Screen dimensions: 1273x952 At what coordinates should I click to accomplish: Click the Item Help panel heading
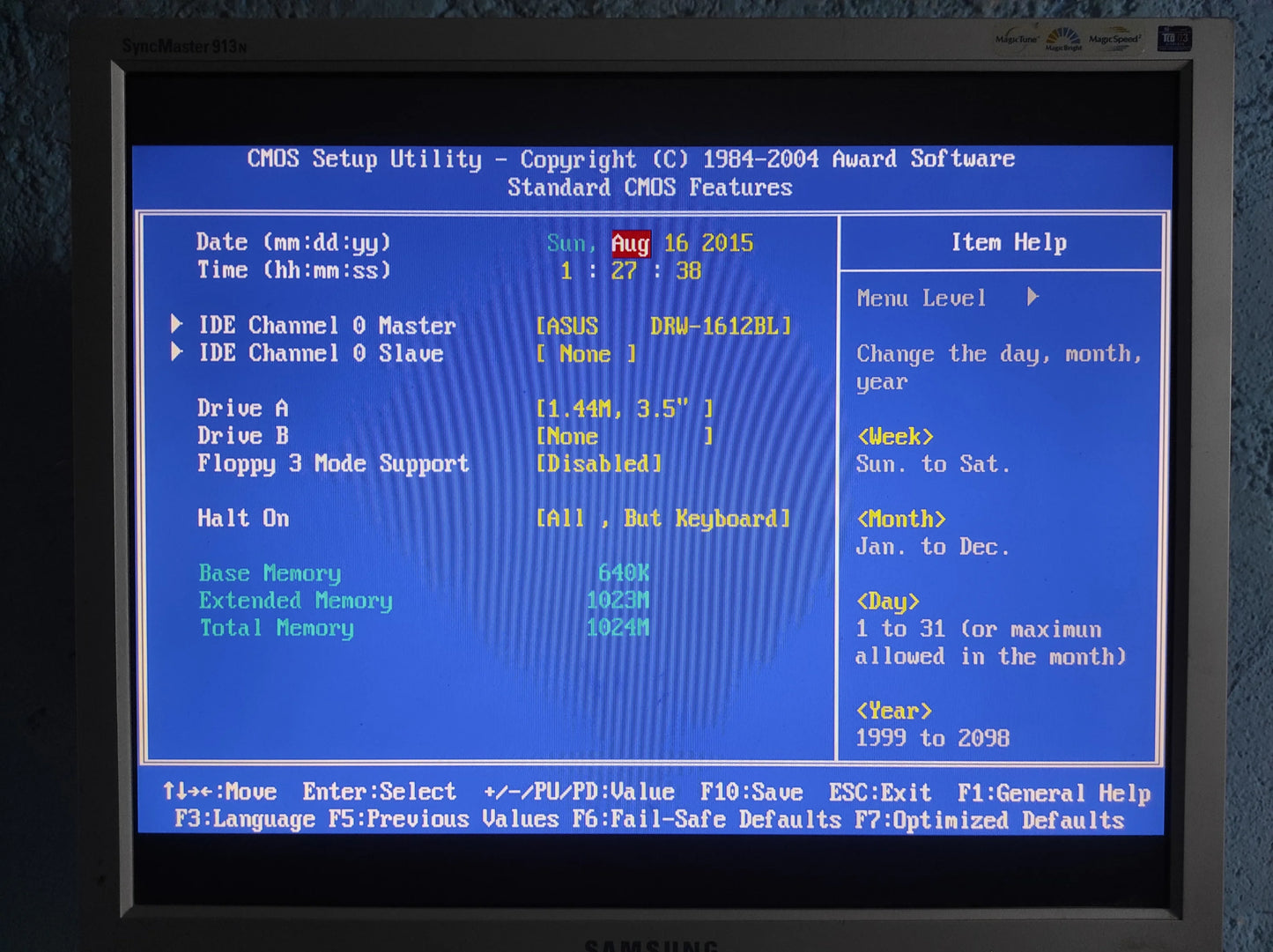1009,242
